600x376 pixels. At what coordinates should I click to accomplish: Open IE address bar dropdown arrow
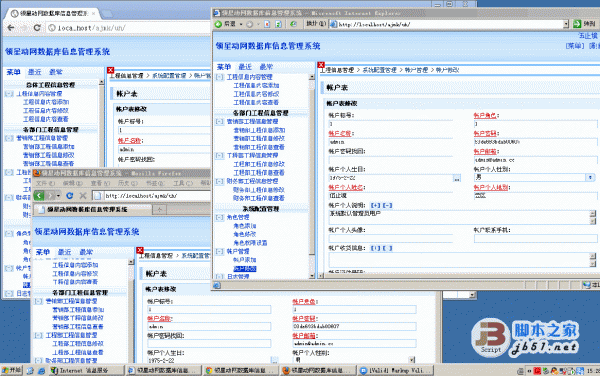[x=566, y=24]
